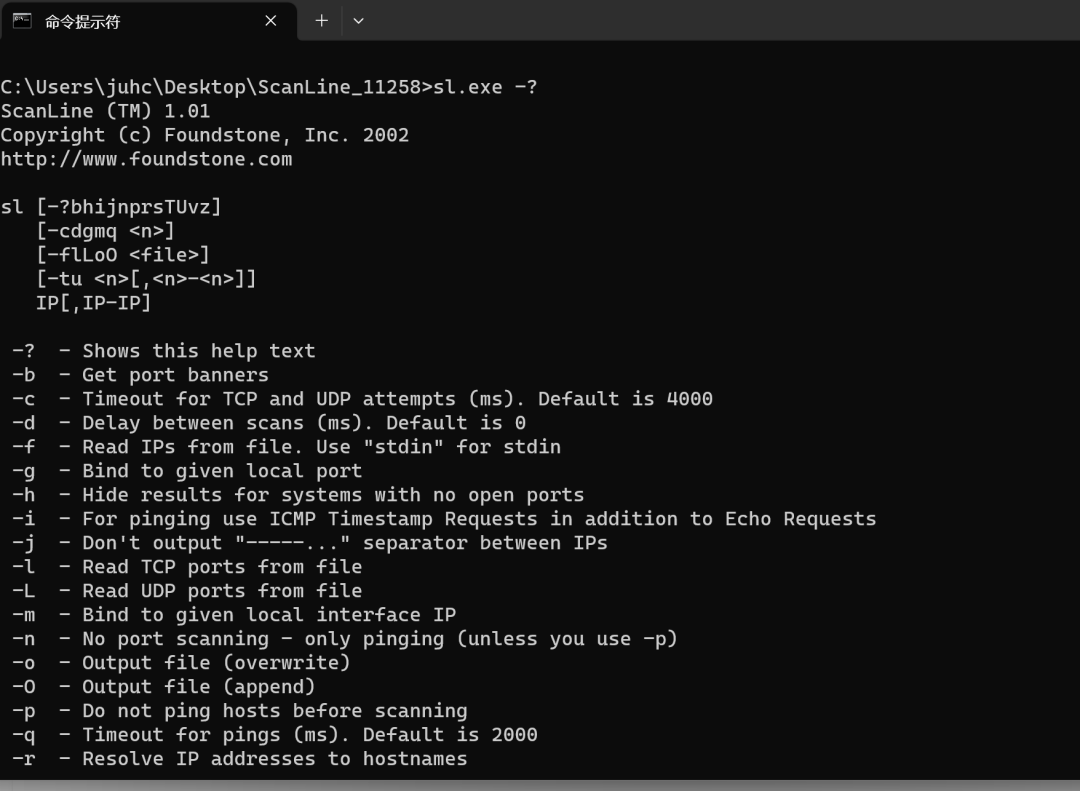Click the http://www.foundstone.com URL
This screenshot has height=791, width=1080.
(146, 159)
